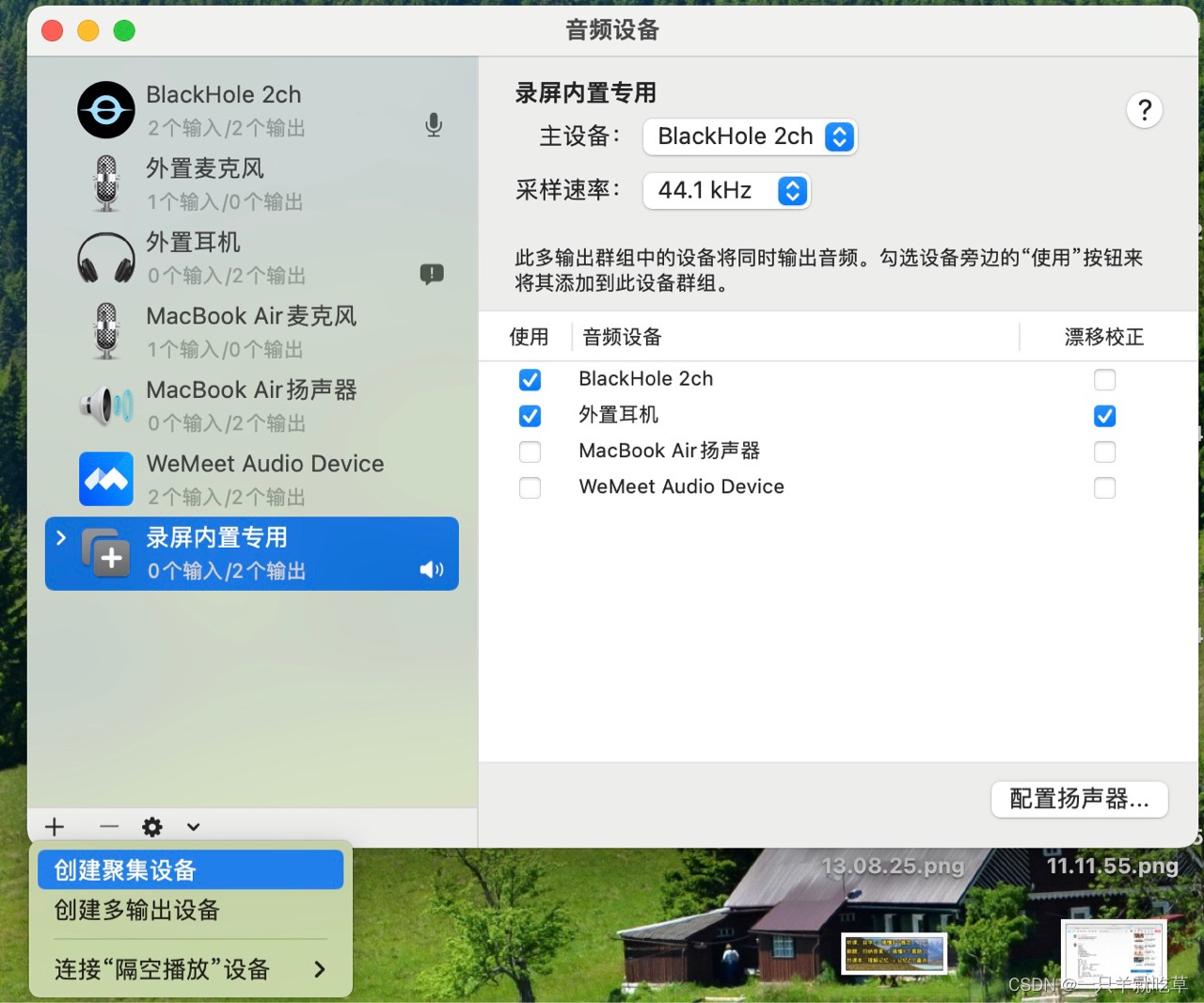1204x1003 pixels.
Task: Enable 漂移校正 for BlackHole 2ch
Action: [x=1105, y=379]
